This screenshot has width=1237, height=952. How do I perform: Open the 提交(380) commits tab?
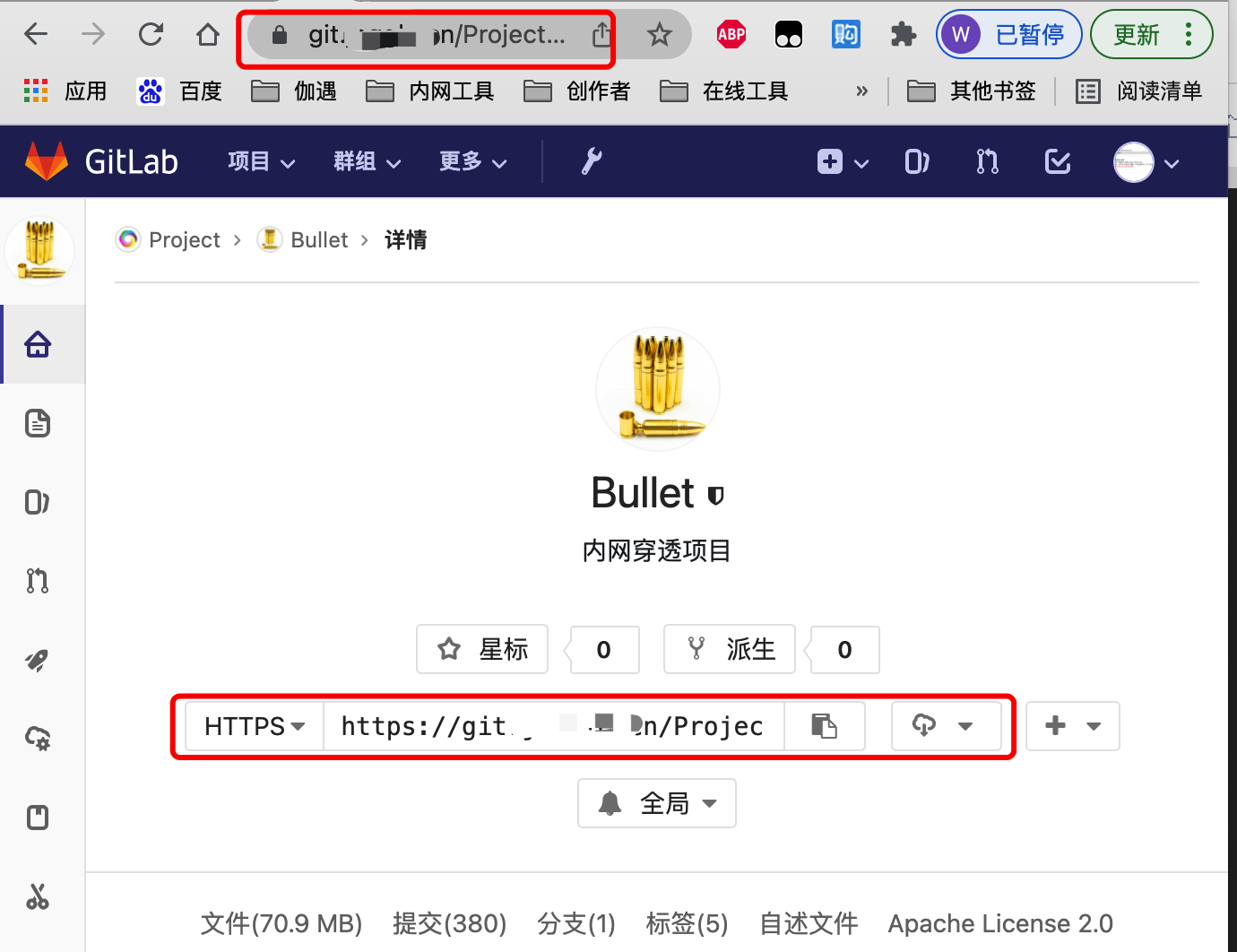[x=450, y=923]
